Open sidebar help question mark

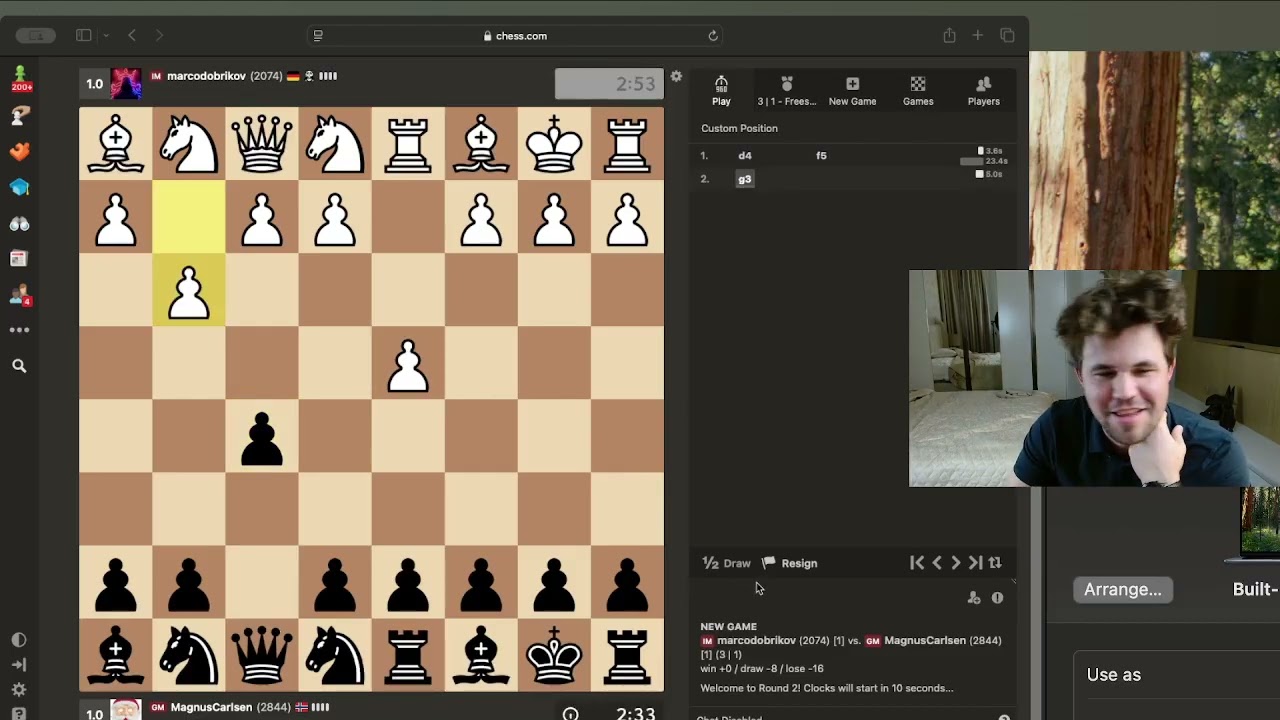18,713
